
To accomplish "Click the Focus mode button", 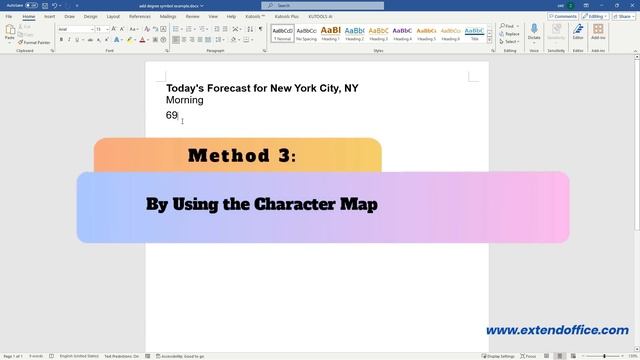I will [x=528, y=356].
